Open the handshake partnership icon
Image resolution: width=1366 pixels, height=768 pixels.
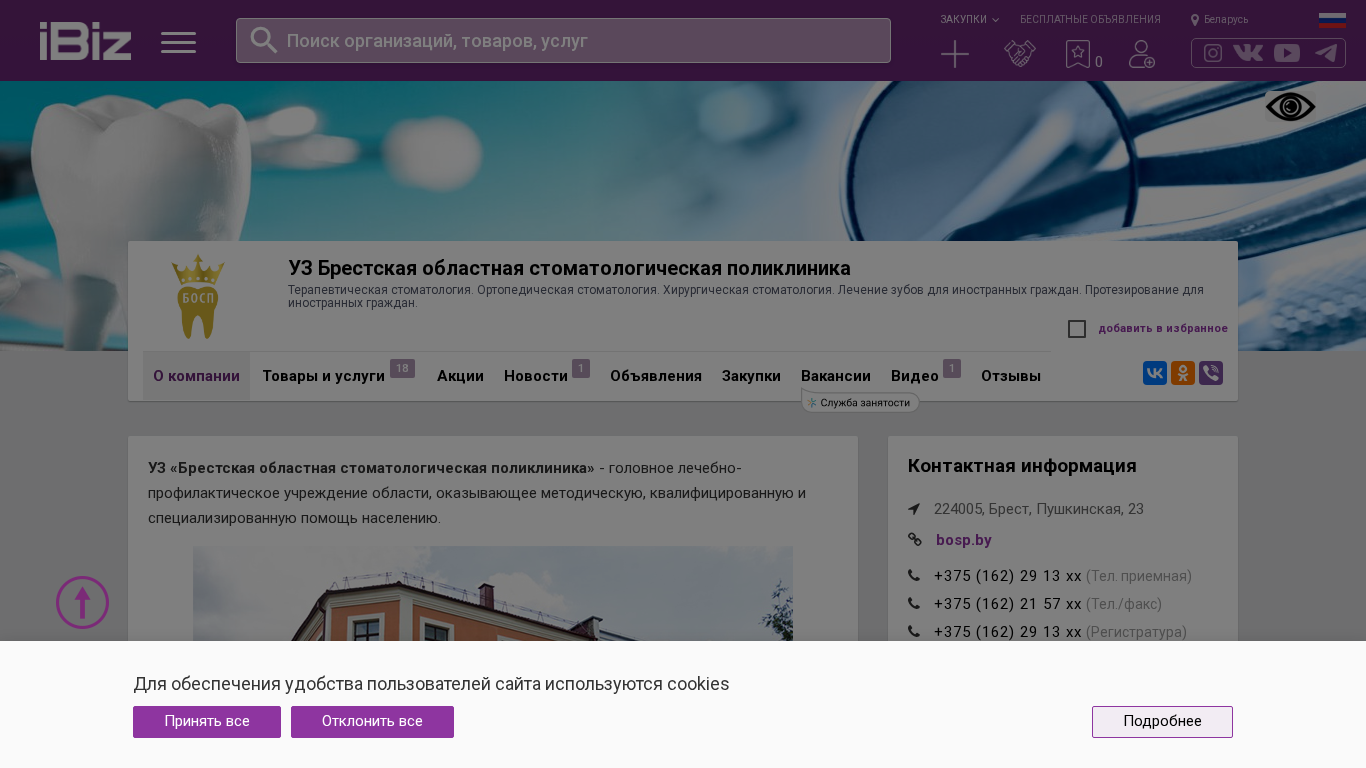pyautogui.click(x=1019, y=54)
